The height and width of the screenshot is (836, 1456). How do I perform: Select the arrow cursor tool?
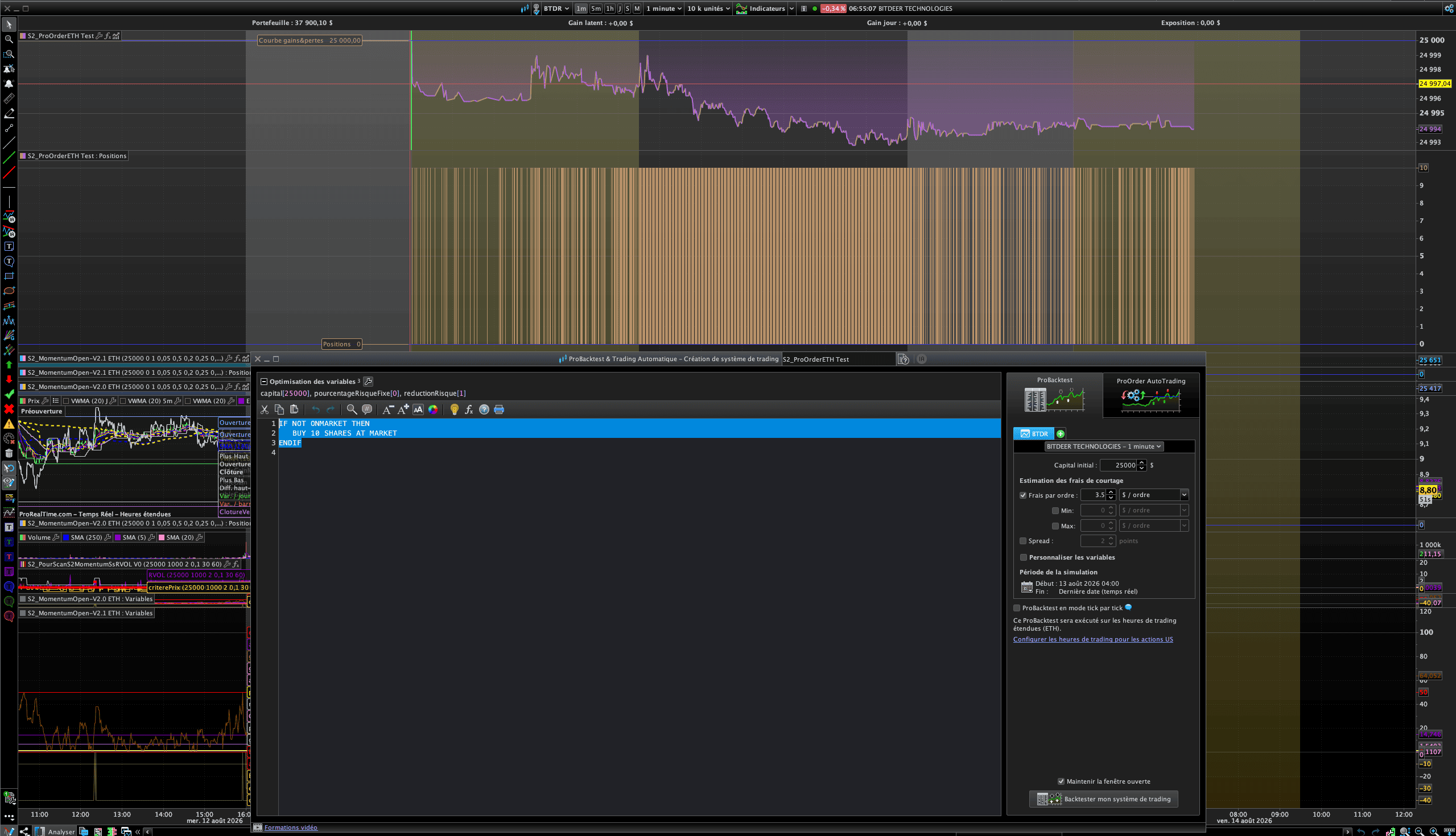(x=9, y=24)
